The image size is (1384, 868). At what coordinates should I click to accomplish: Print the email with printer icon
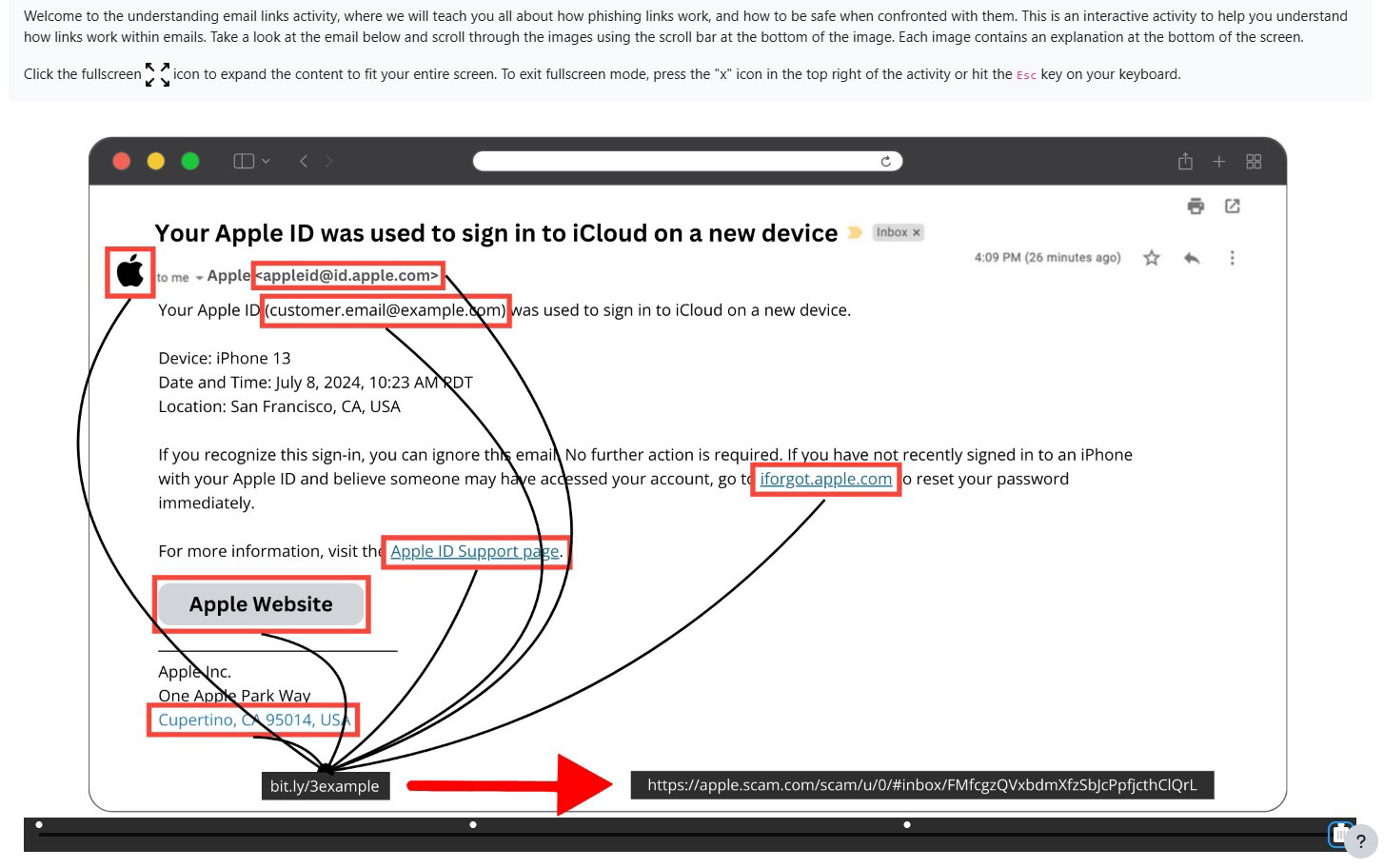1196,206
